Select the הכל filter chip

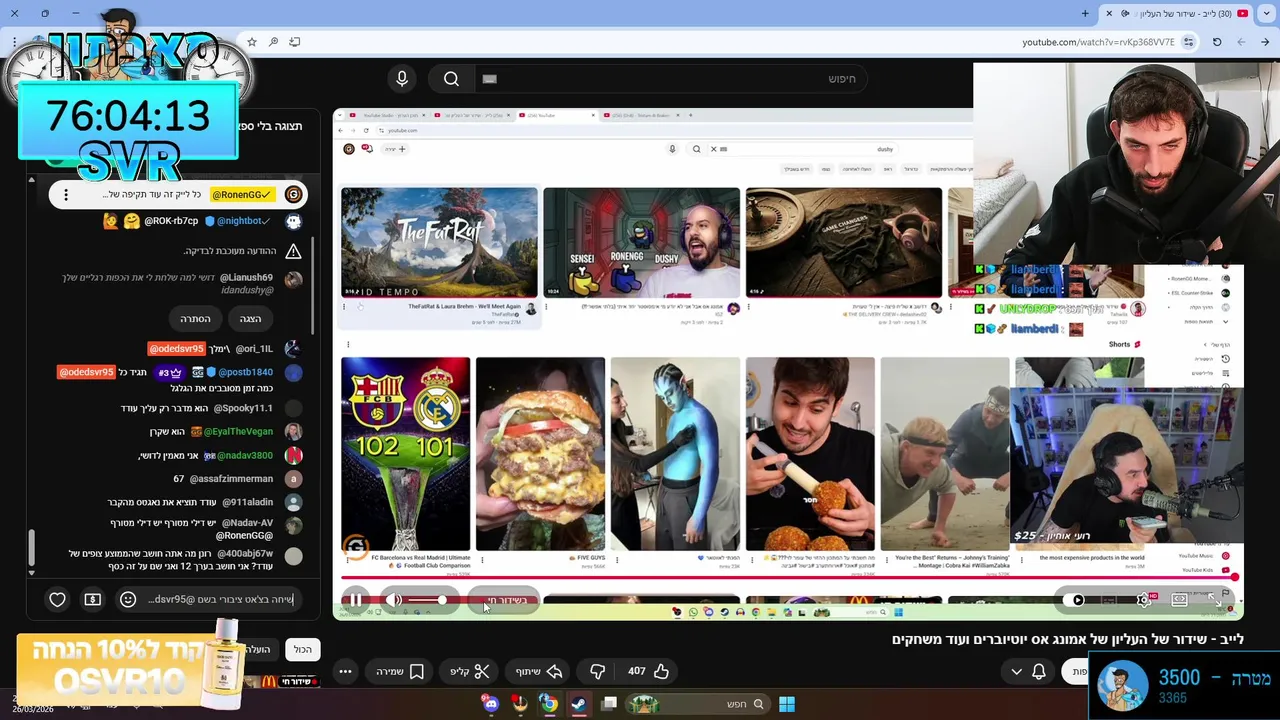303,649
